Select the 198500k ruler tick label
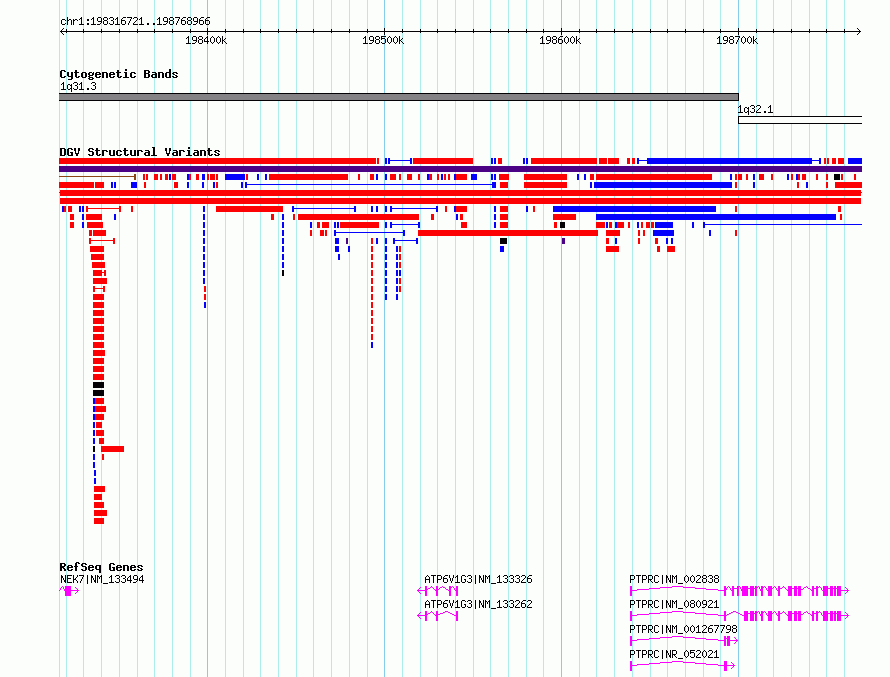This screenshot has height=677, width=890. pos(383,40)
